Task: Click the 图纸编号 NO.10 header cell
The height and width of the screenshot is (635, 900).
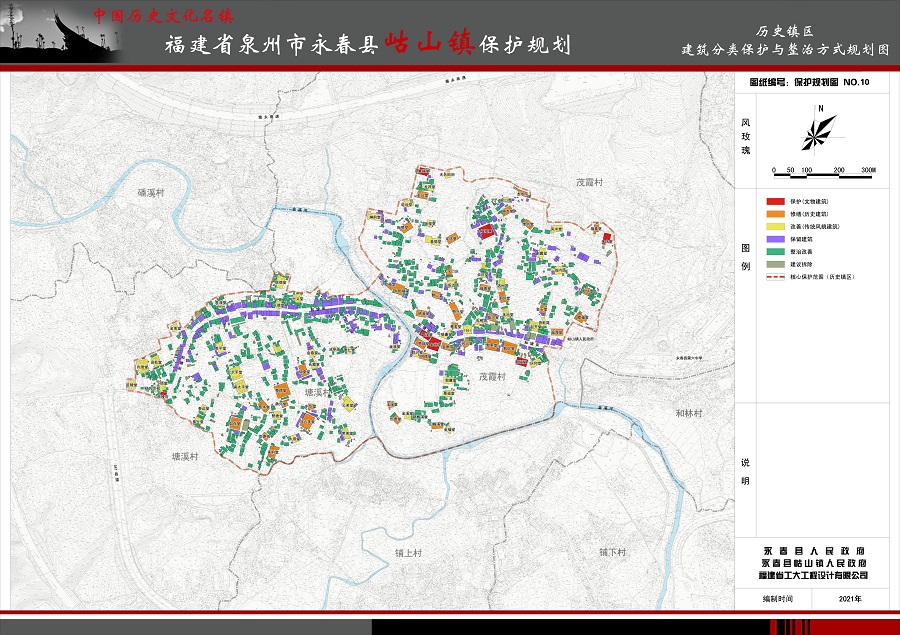Action: [x=810, y=85]
